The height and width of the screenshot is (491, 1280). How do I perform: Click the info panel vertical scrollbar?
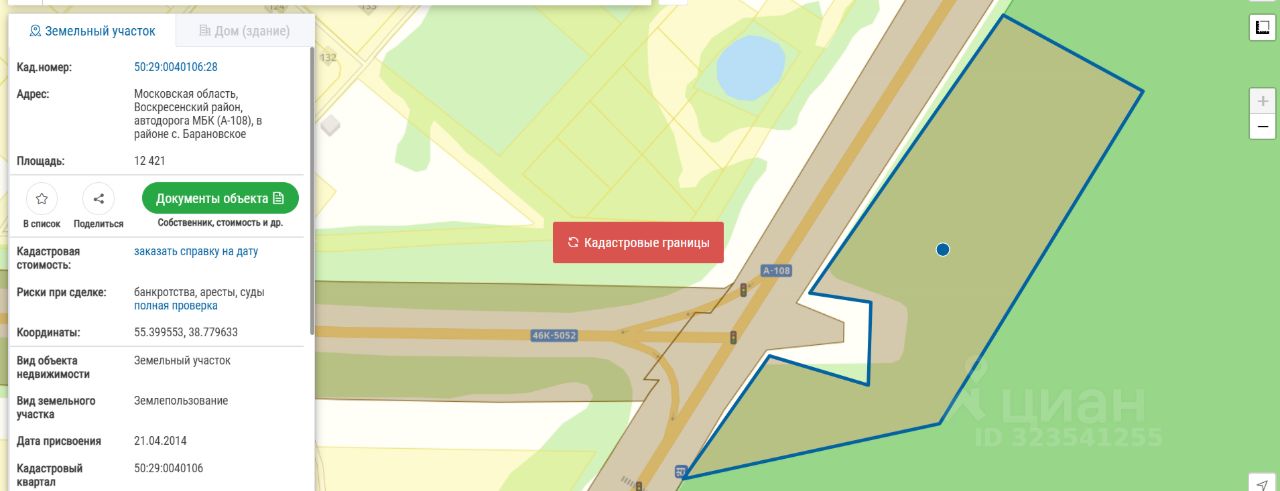(x=312, y=190)
